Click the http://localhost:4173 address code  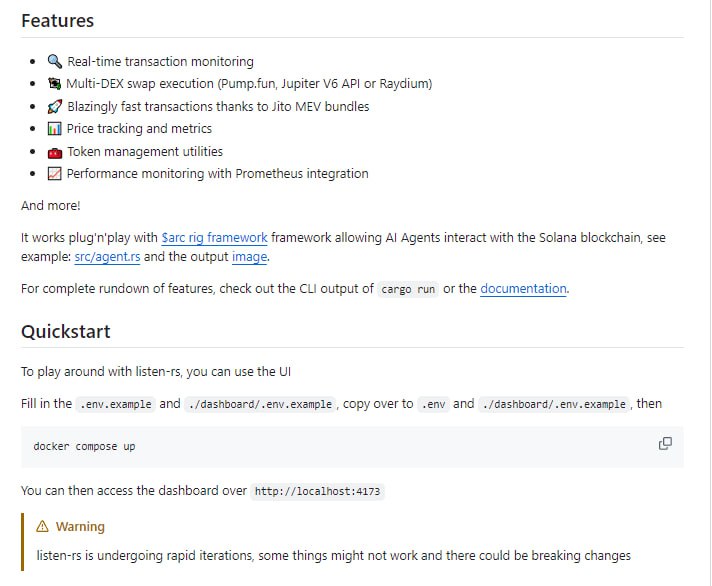[318, 492]
